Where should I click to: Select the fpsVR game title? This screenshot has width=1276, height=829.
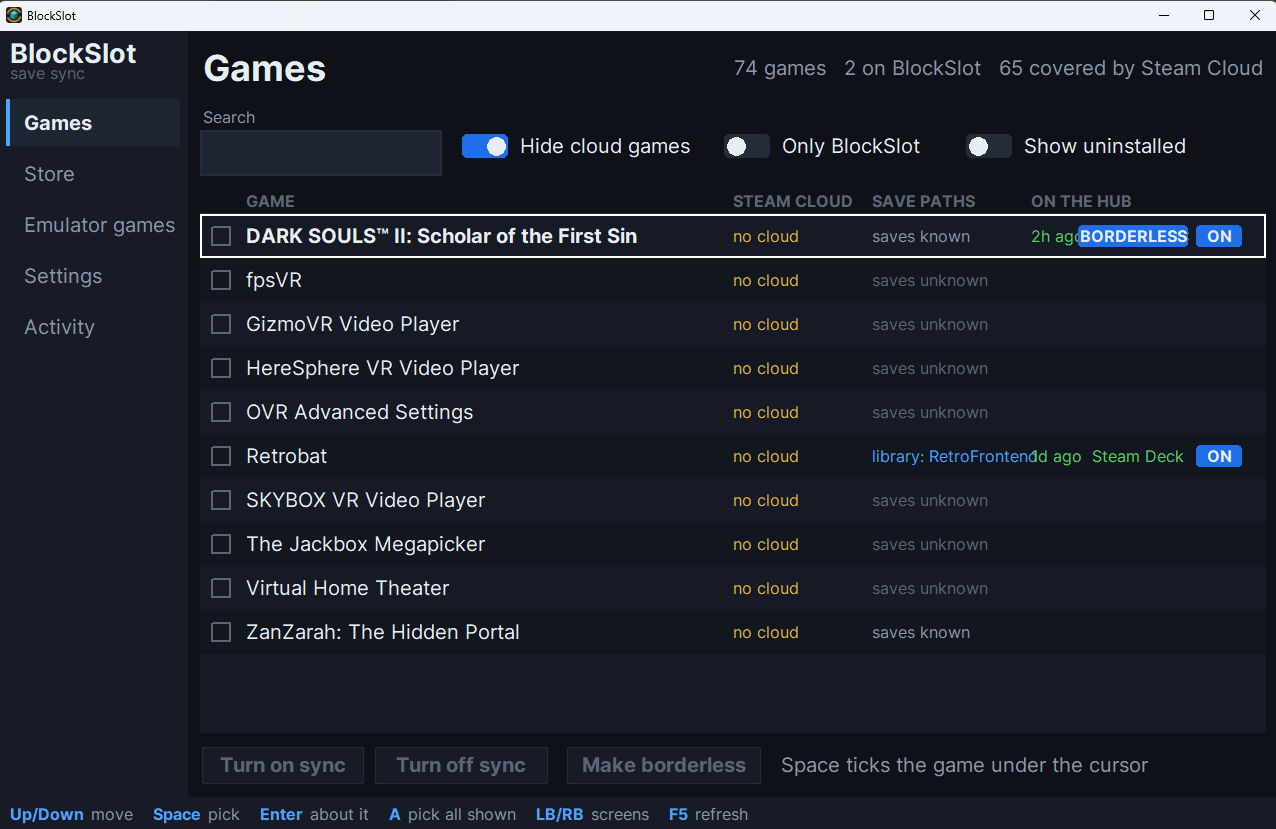(x=274, y=280)
